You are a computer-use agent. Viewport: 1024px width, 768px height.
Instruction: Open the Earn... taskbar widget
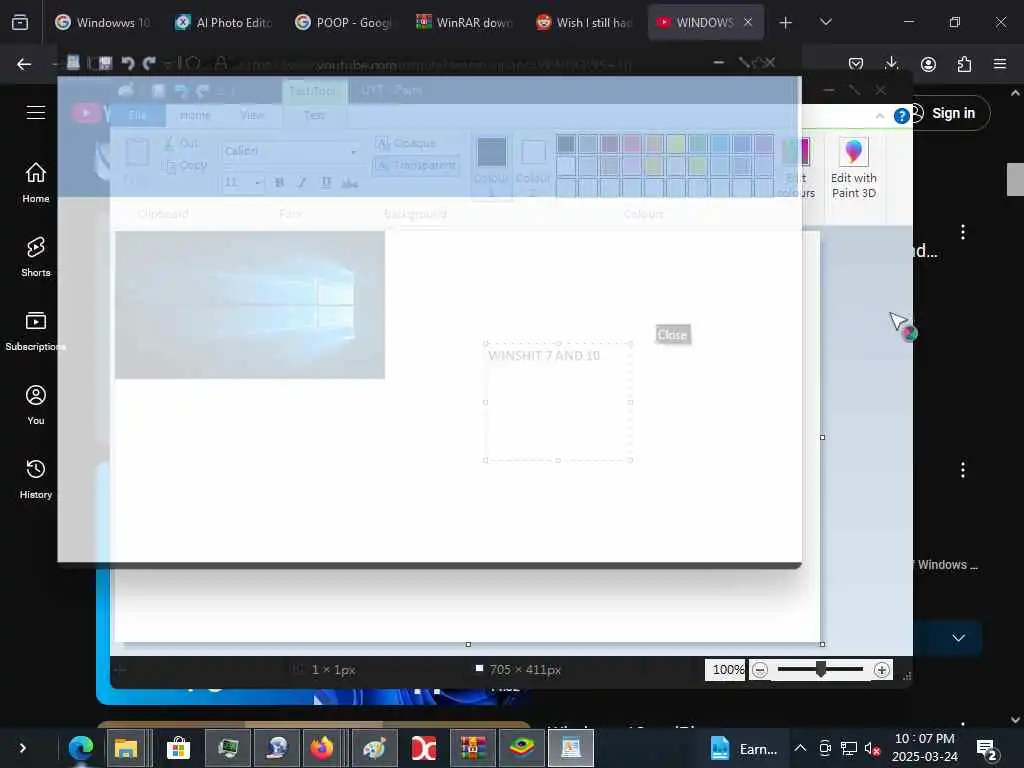[743, 749]
